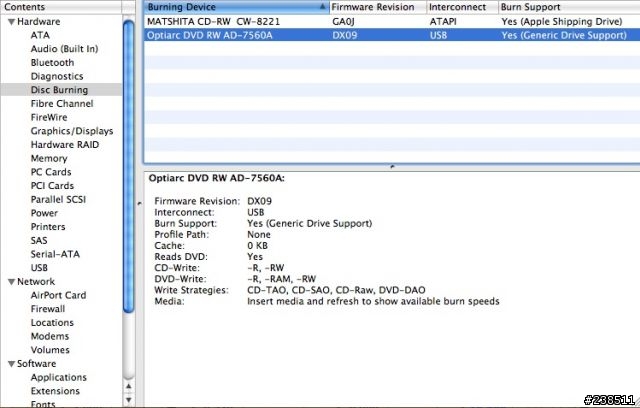The height and width of the screenshot is (408, 640).
Task: Show Power information
Action: pos(44,213)
